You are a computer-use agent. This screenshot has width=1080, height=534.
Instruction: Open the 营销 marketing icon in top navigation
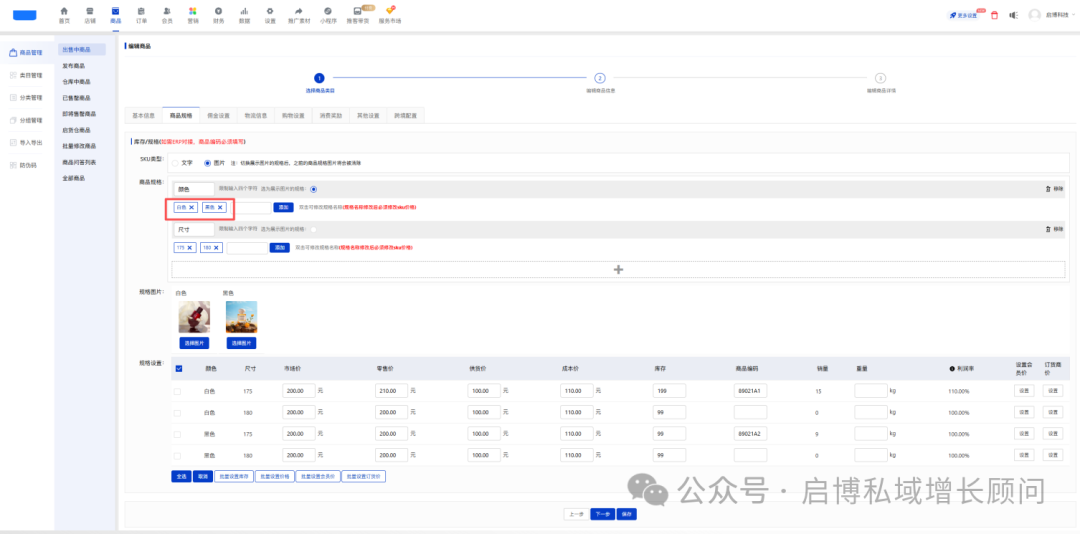click(x=193, y=11)
